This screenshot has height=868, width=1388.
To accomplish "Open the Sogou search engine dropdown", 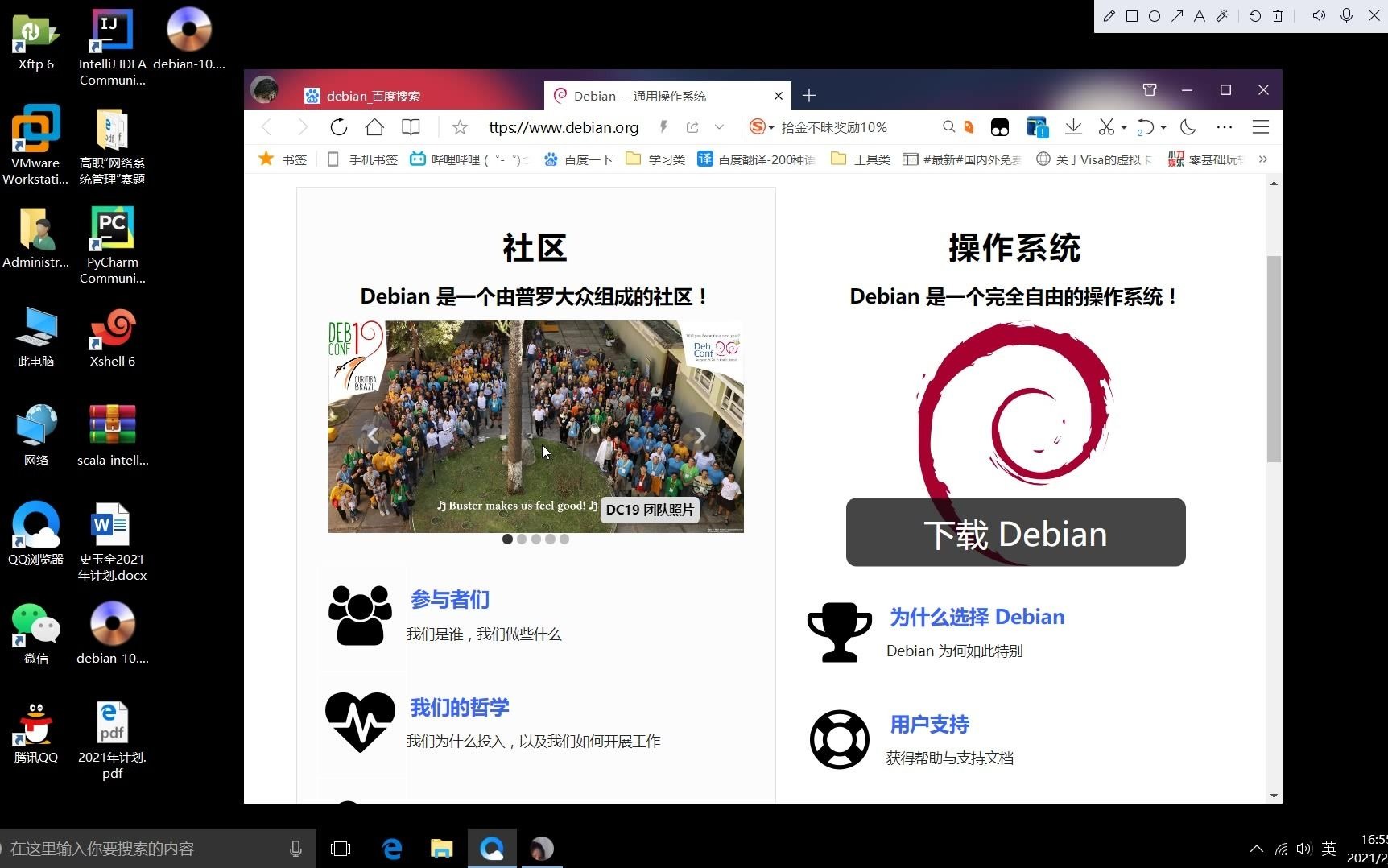I will (761, 127).
